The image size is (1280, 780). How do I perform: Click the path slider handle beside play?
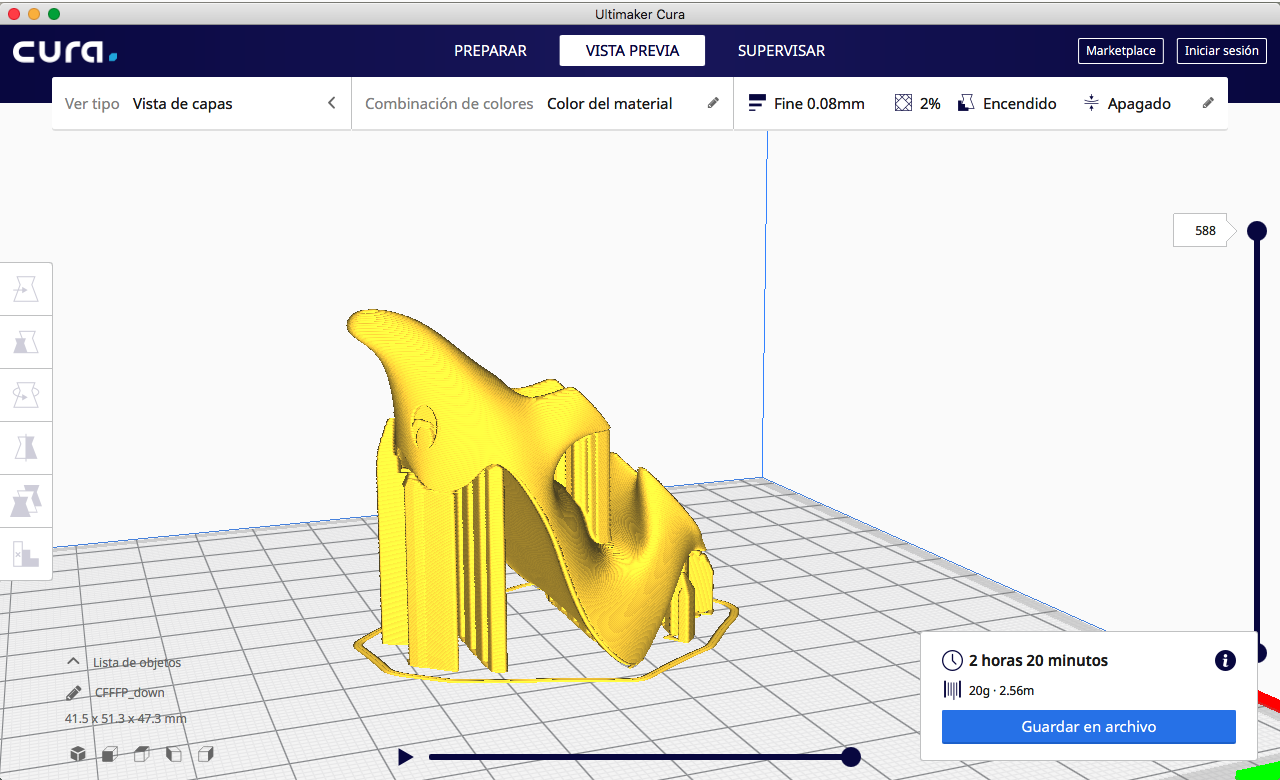point(851,757)
